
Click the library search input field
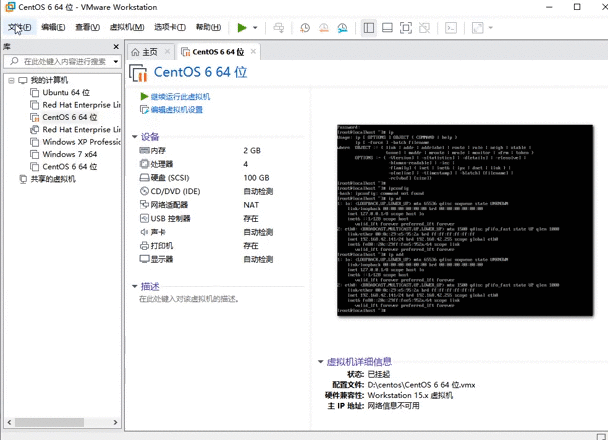click(x=58, y=62)
